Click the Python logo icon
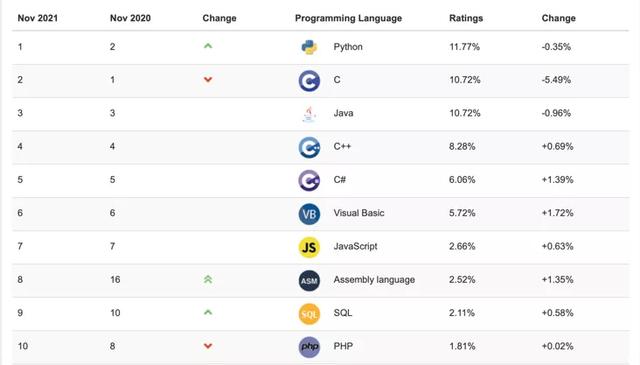The width and height of the screenshot is (640, 365). 309,47
